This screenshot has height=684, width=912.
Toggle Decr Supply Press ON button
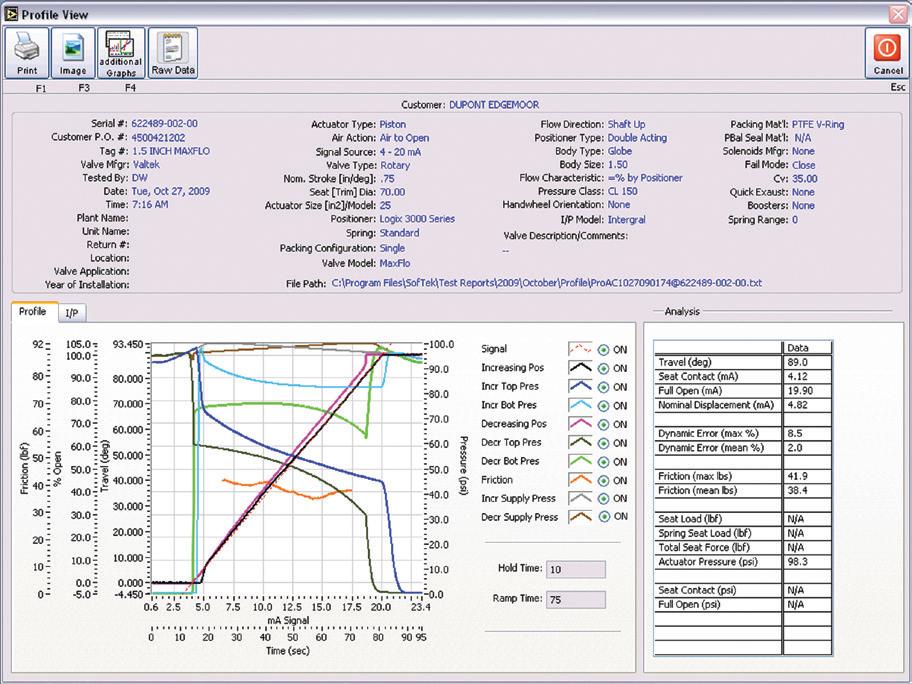click(604, 517)
